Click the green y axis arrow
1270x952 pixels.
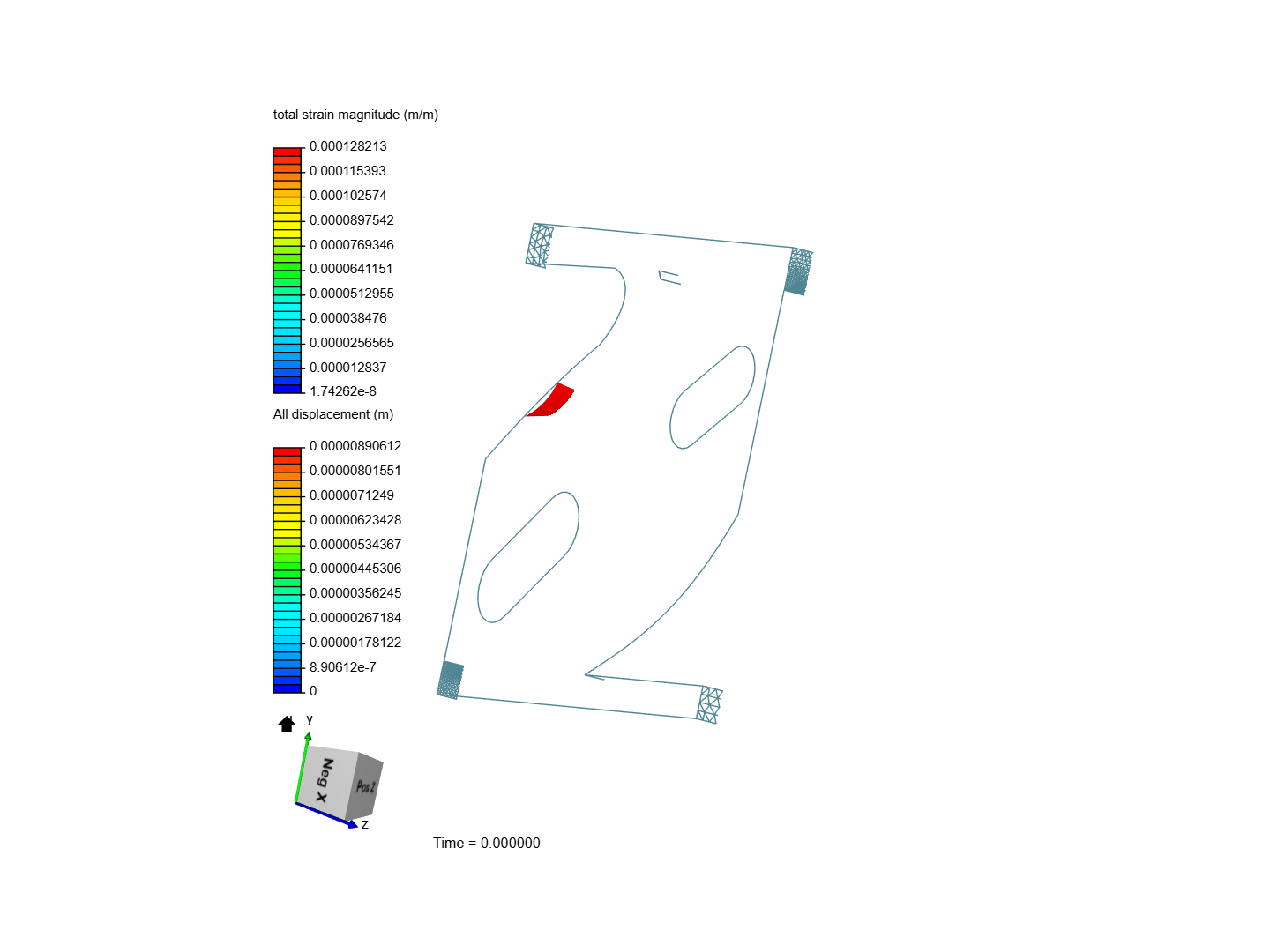pyautogui.click(x=302, y=767)
